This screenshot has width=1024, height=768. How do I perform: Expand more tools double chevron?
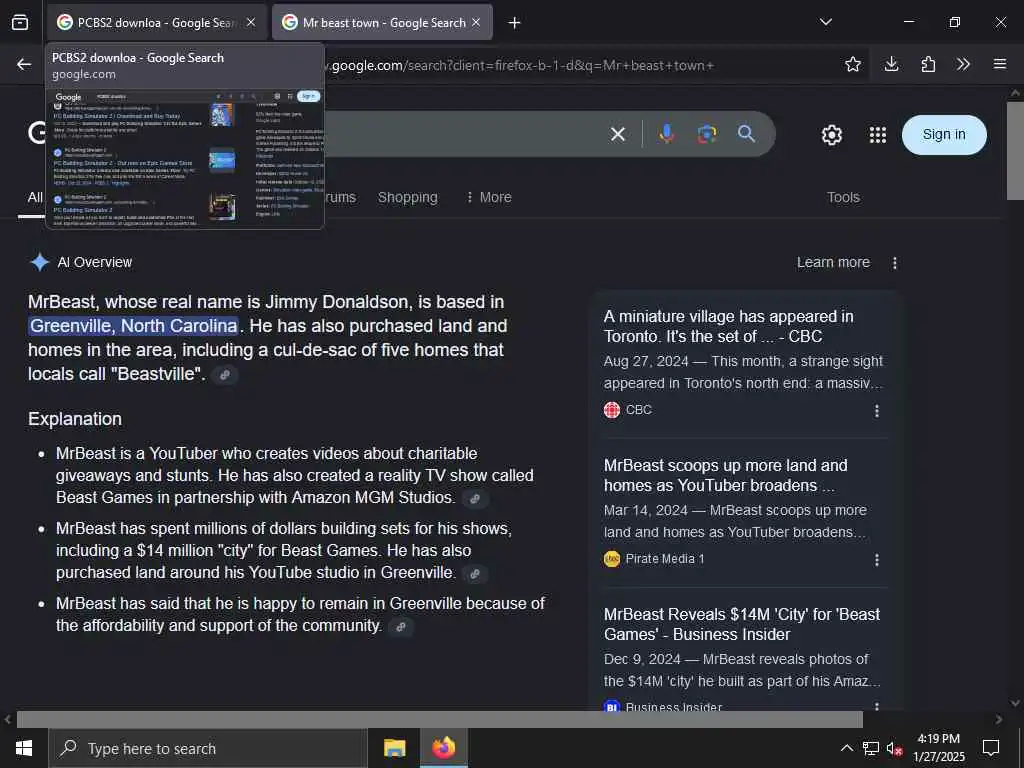click(x=963, y=64)
